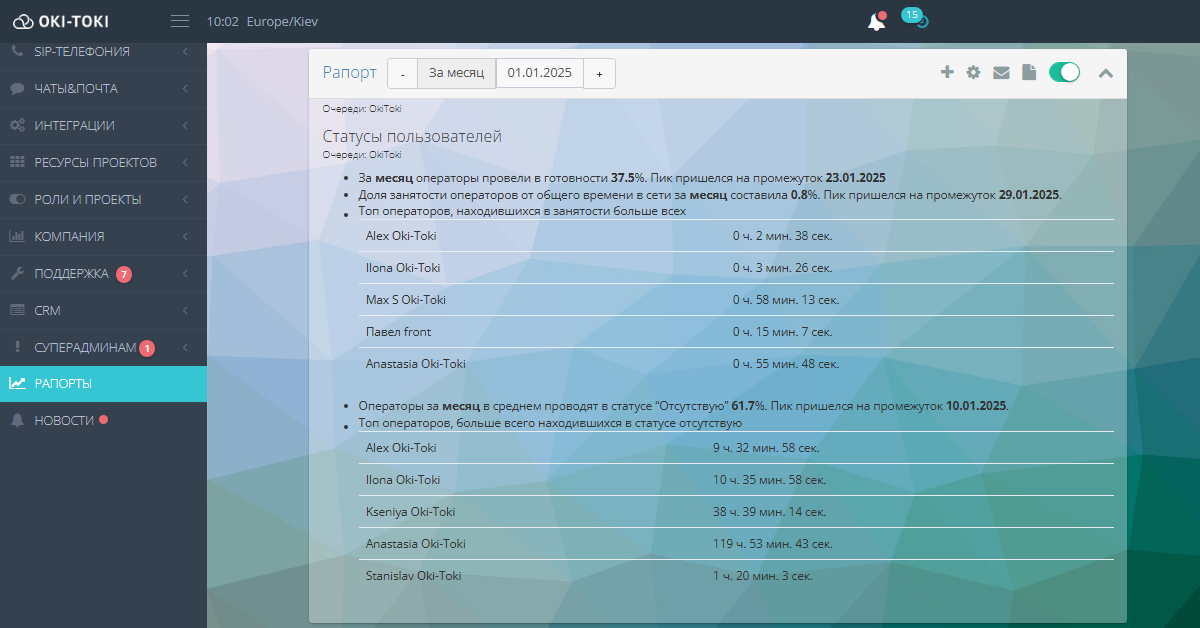Go to next period with plus button

tap(600, 73)
